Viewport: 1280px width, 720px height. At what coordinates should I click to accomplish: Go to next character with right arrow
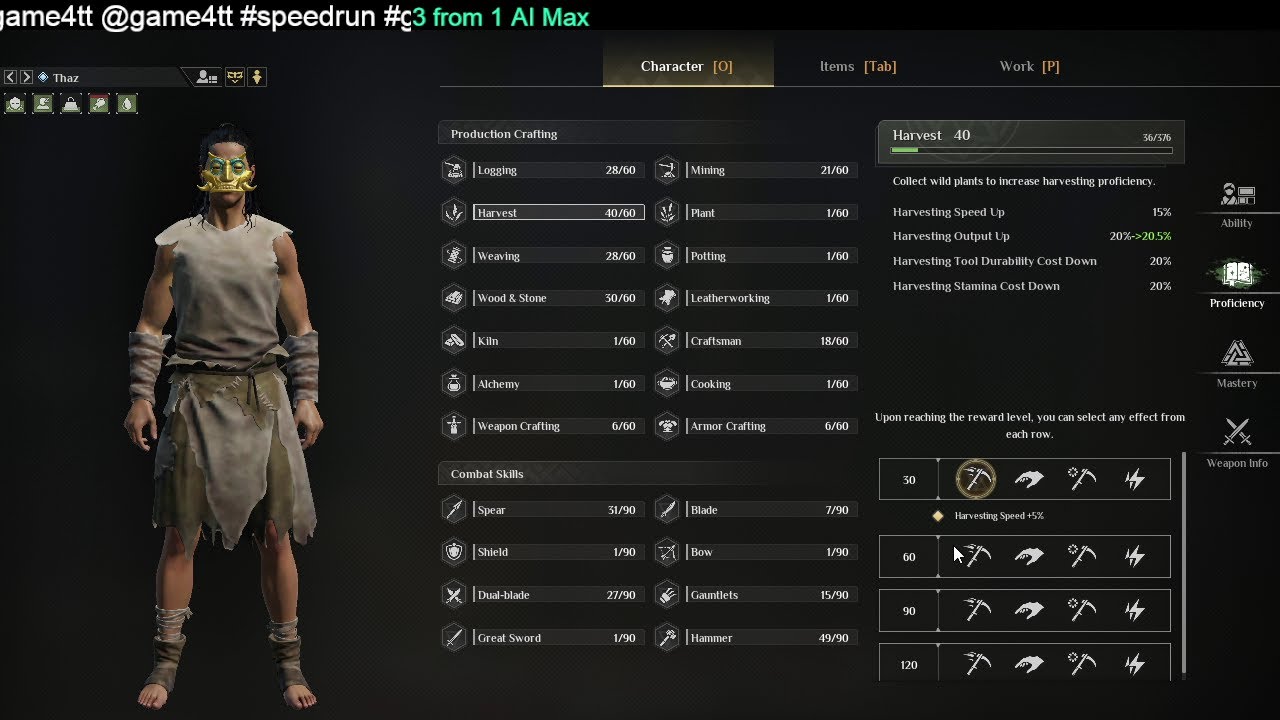(26, 77)
